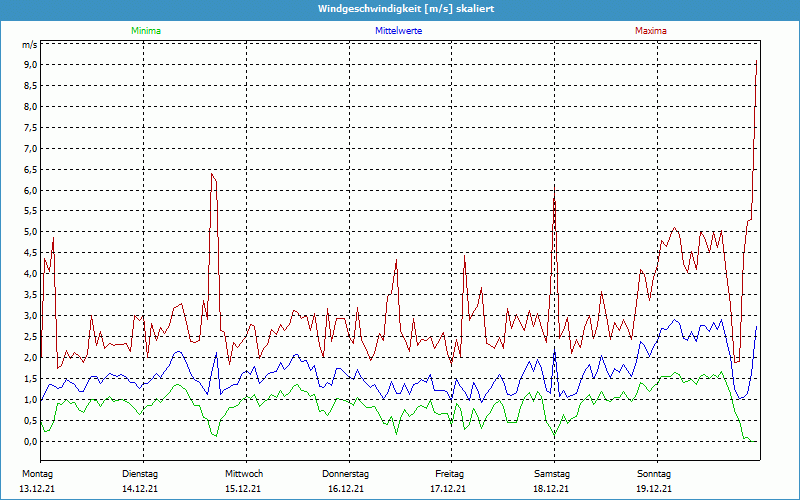Viewport: 800px width, 500px height.
Task: Click the '0,0' y-axis value
Action: [30, 441]
